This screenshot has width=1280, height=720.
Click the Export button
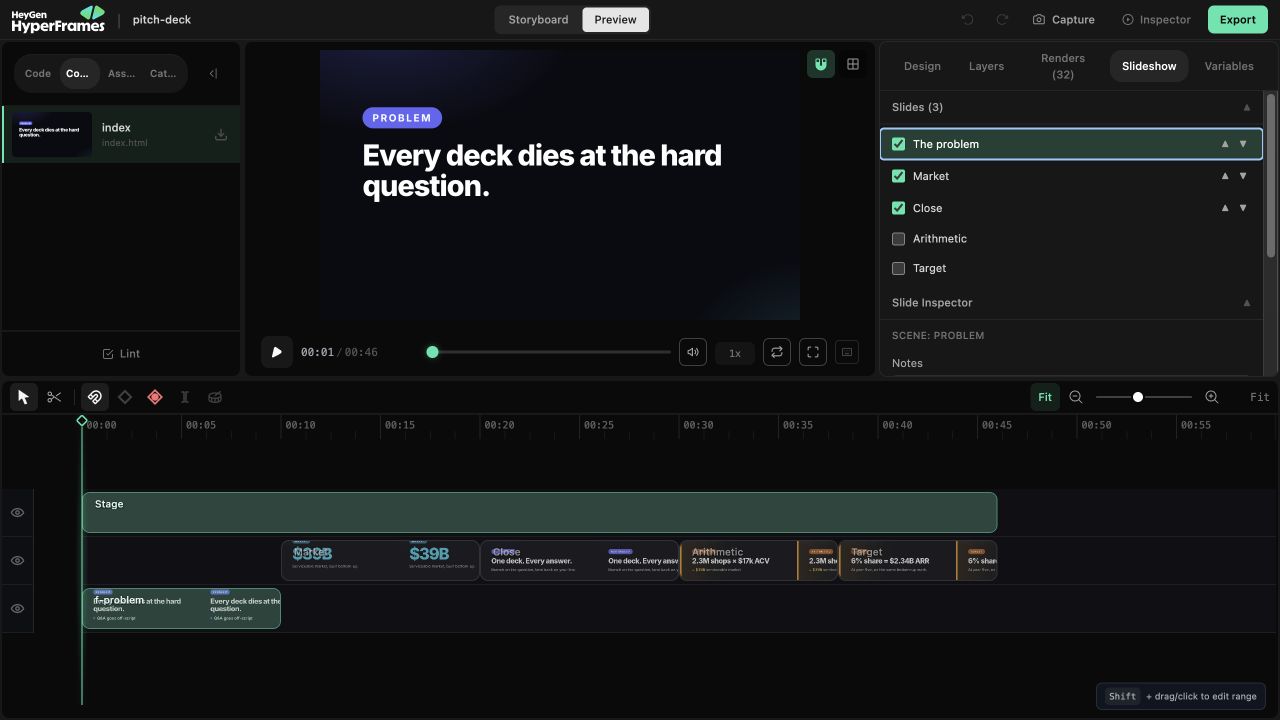point(1237,19)
